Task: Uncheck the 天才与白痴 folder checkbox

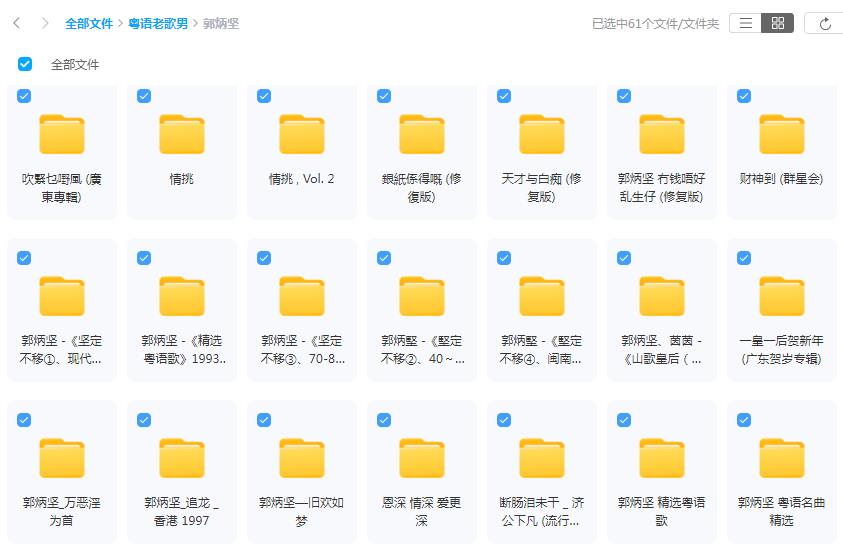Action: pyautogui.click(x=504, y=96)
